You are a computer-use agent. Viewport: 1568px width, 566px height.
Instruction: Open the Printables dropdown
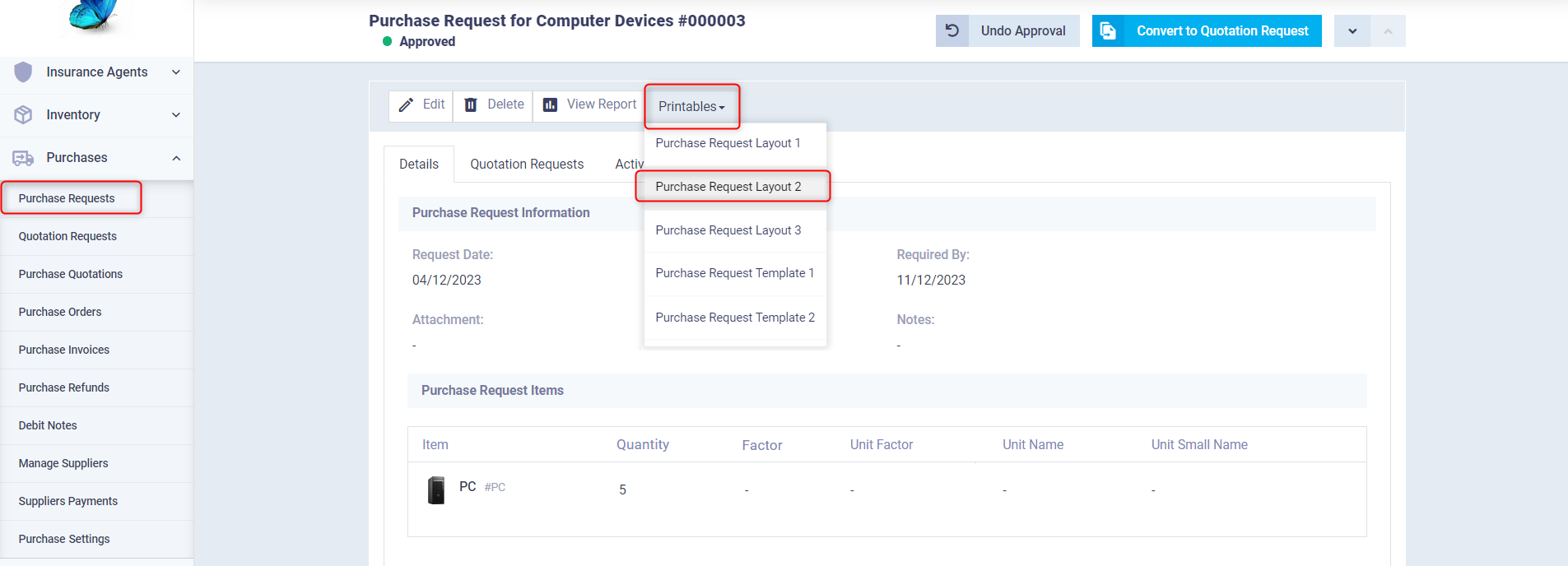[x=691, y=107]
